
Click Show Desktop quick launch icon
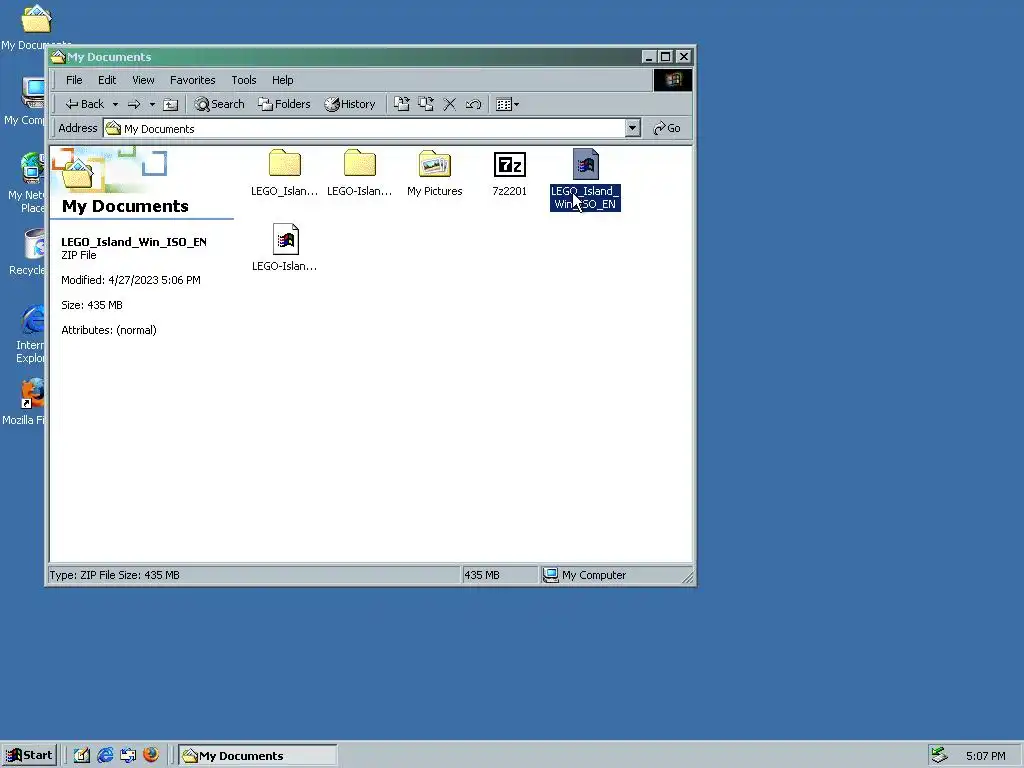[x=82, y=755]
